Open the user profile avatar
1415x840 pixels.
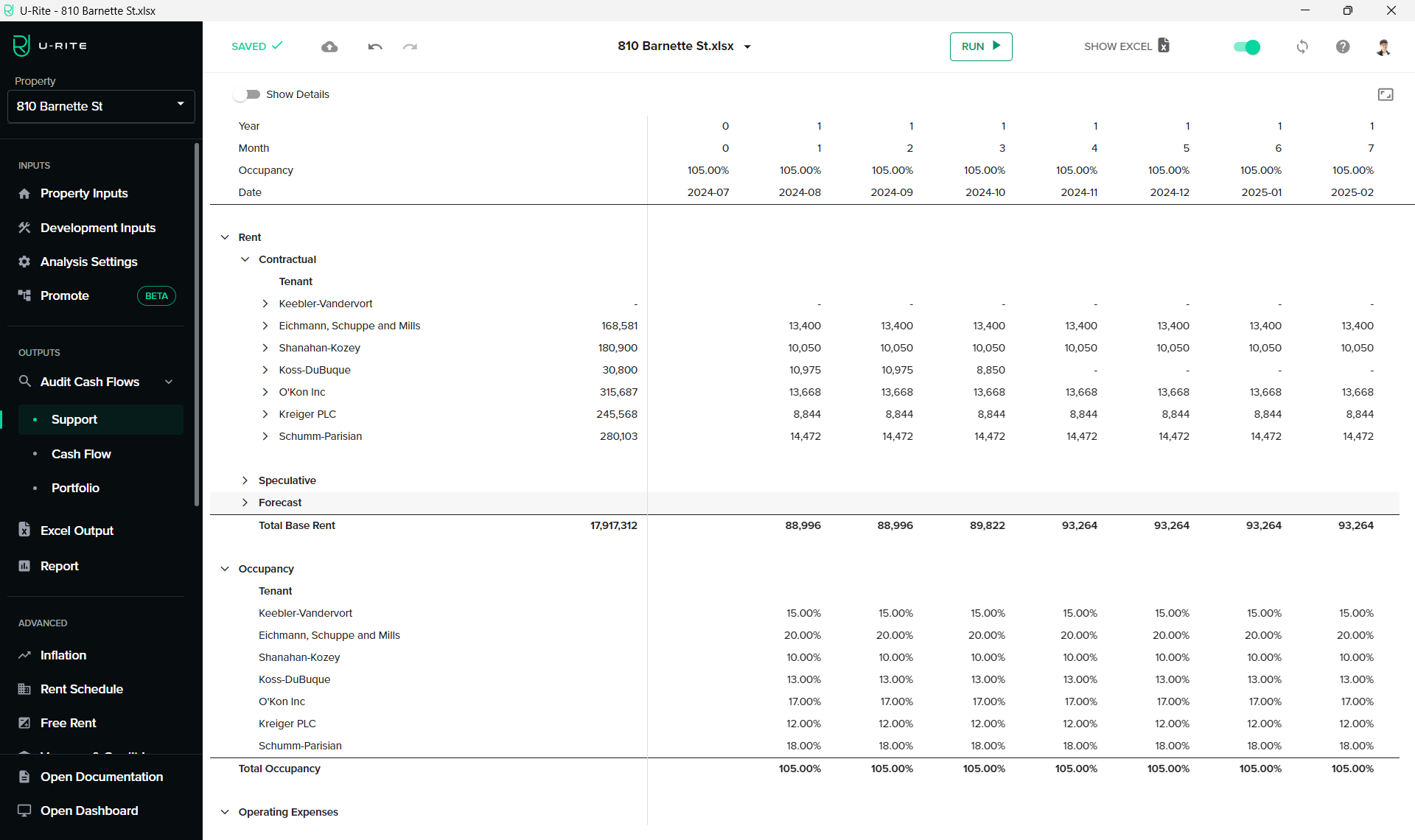tap(1383, 47)
